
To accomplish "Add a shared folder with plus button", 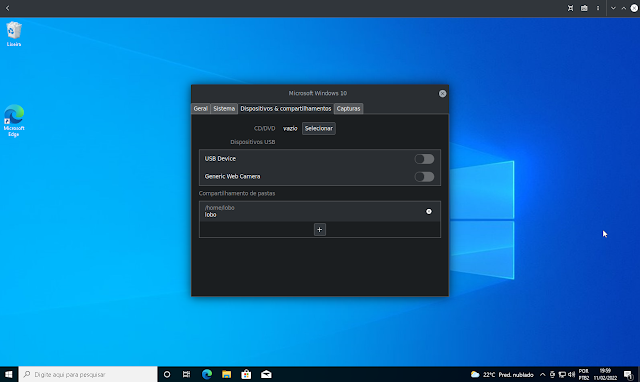I will tap(320, 229).
